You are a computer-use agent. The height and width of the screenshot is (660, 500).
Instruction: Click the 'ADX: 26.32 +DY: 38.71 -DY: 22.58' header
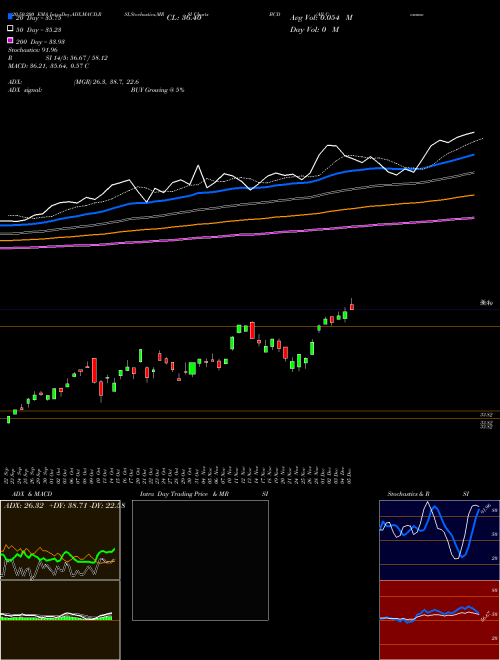[x=64, y=506]
